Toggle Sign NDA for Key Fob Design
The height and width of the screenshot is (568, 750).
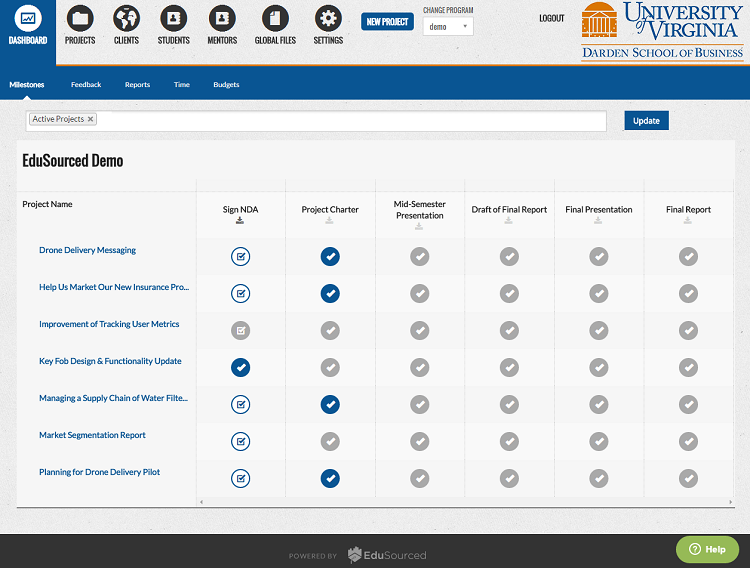240,367
